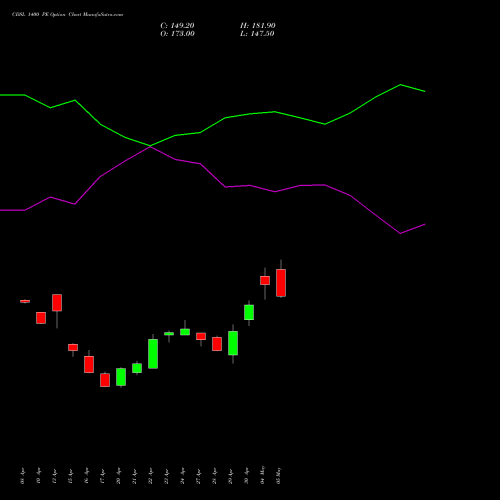The image size is (500, 500).
Task: Click the 05 May date label
Action: coord(279,475)
